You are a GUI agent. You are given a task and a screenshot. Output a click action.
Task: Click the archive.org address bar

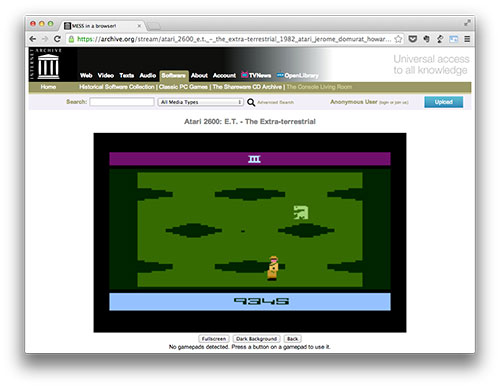(x=233, y=39)
